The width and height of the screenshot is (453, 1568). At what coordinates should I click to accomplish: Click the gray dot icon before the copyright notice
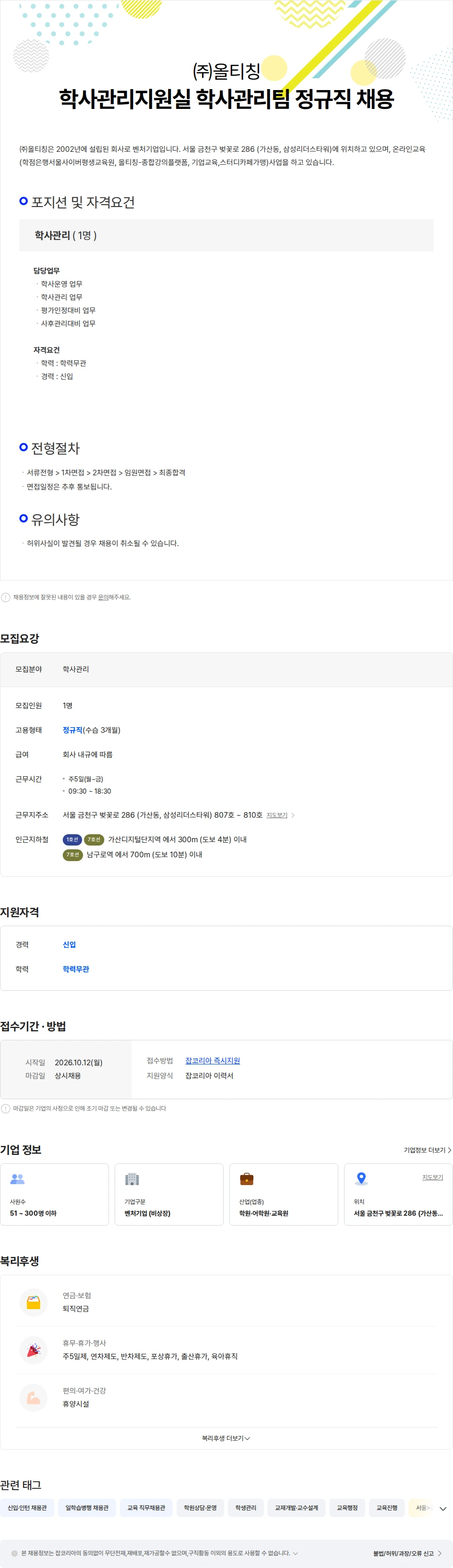click(15, 1553)
